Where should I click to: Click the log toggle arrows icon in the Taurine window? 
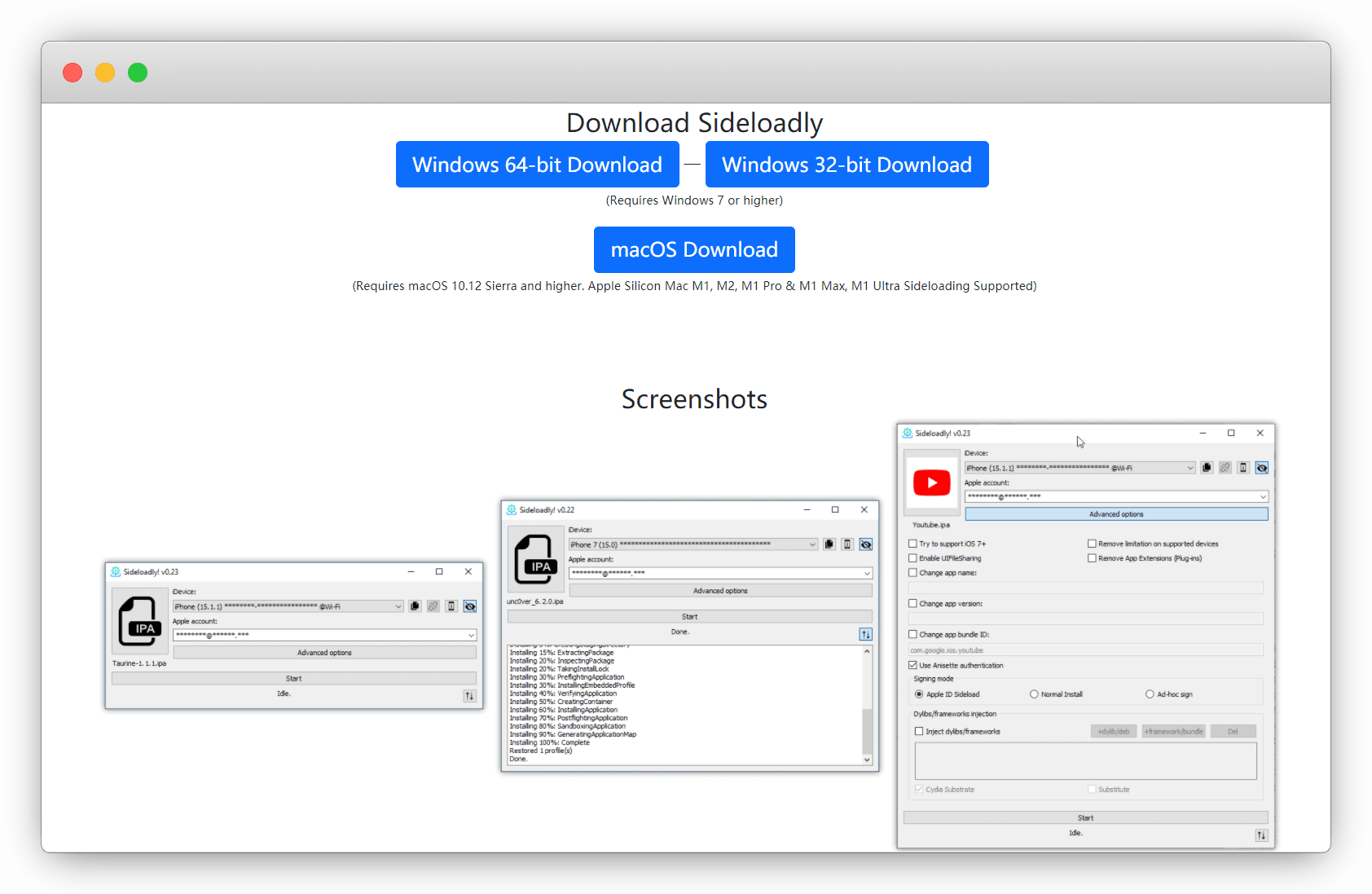click(469, 696)
